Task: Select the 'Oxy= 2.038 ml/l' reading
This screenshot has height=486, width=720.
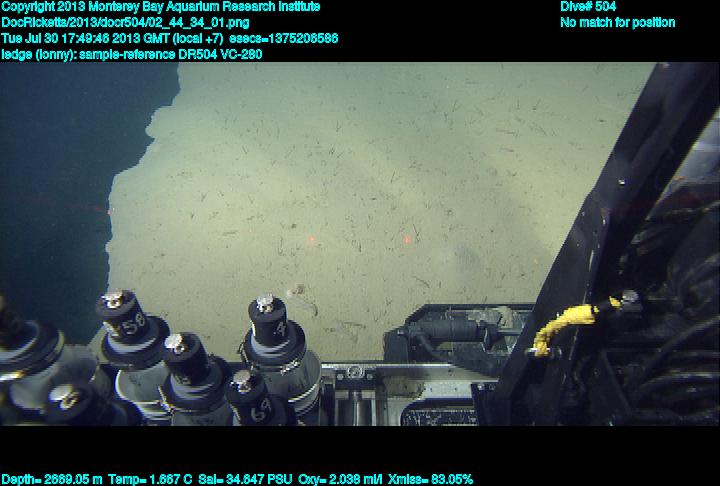Action: (340, 480)
